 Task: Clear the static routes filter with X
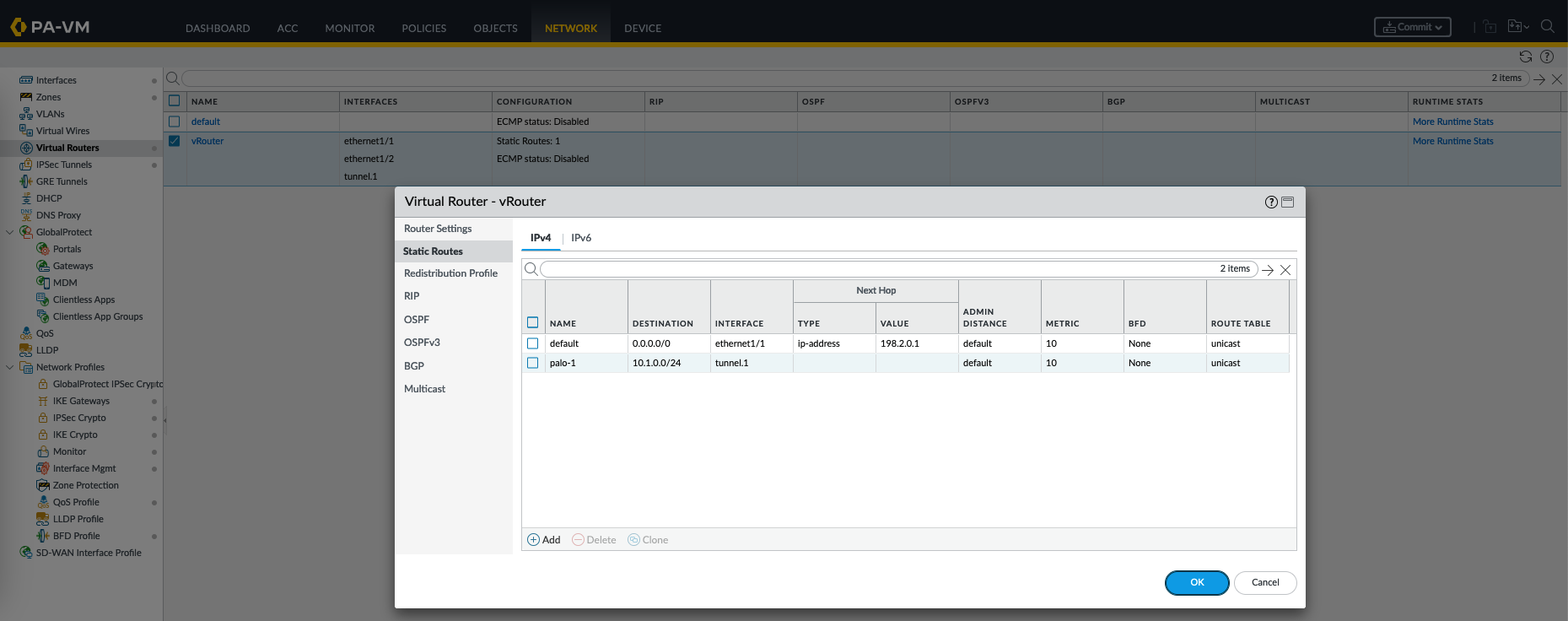[1285, 270]
